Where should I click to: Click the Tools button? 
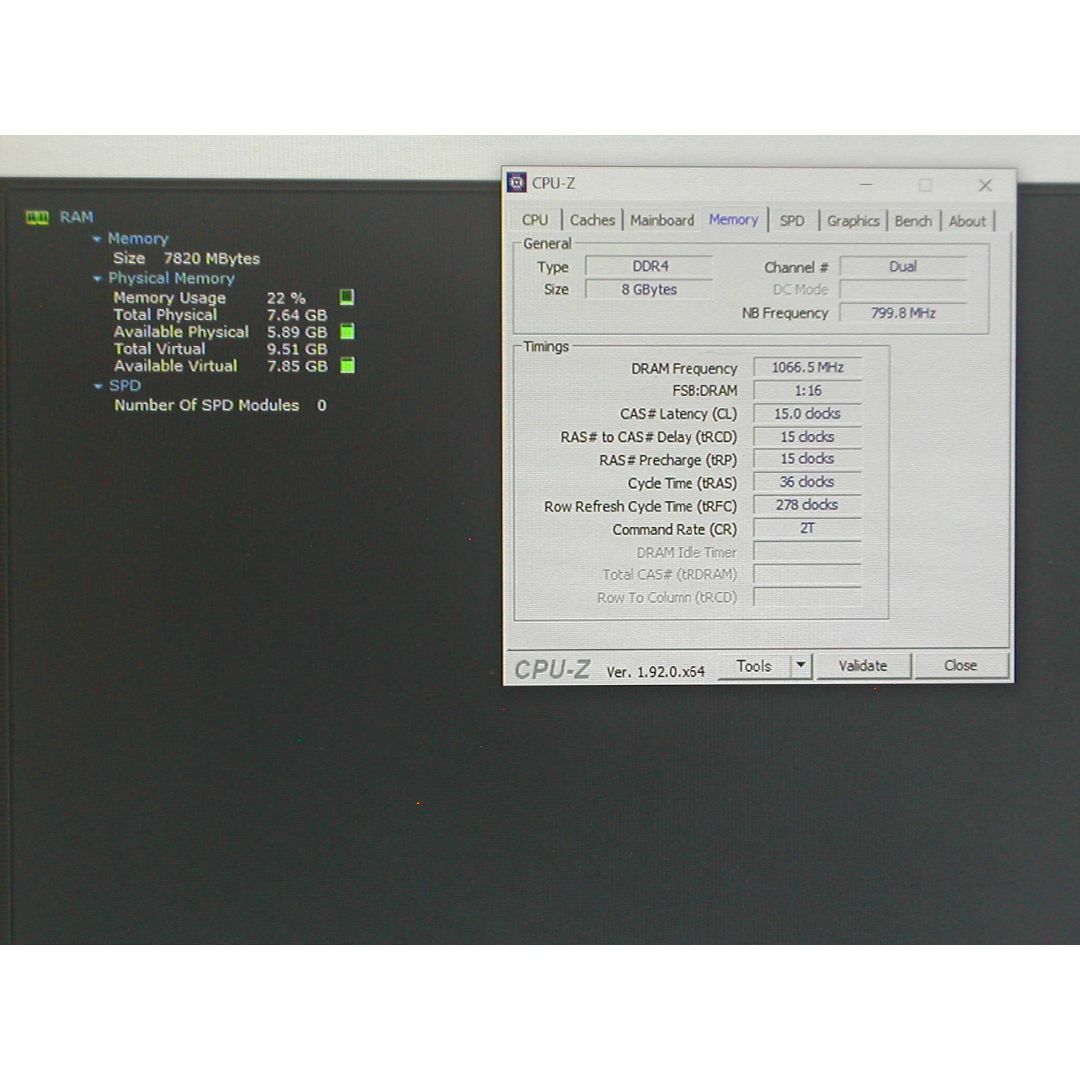click(x=754, y=666)
